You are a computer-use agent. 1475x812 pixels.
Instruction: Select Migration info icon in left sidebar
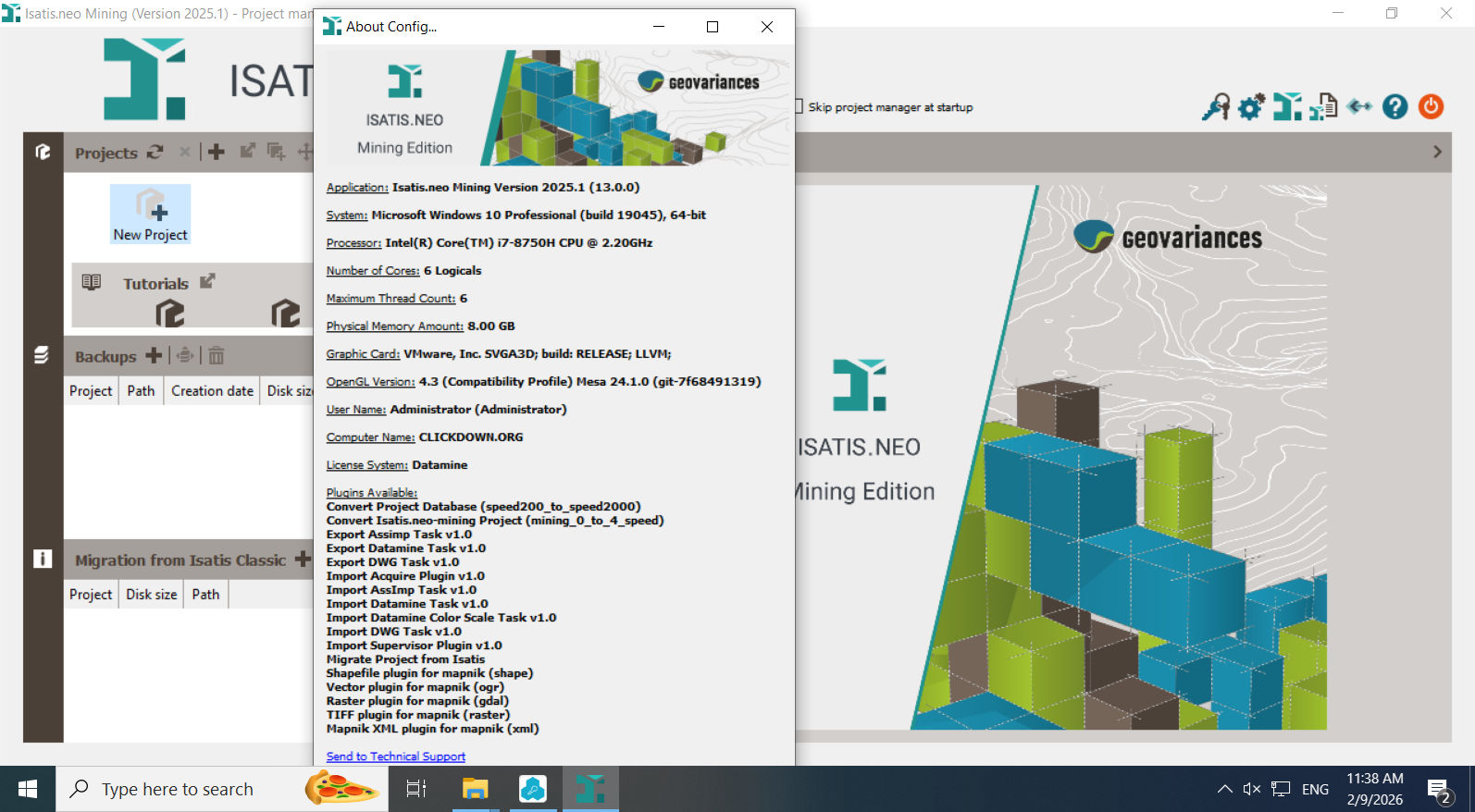pos(43,559)
